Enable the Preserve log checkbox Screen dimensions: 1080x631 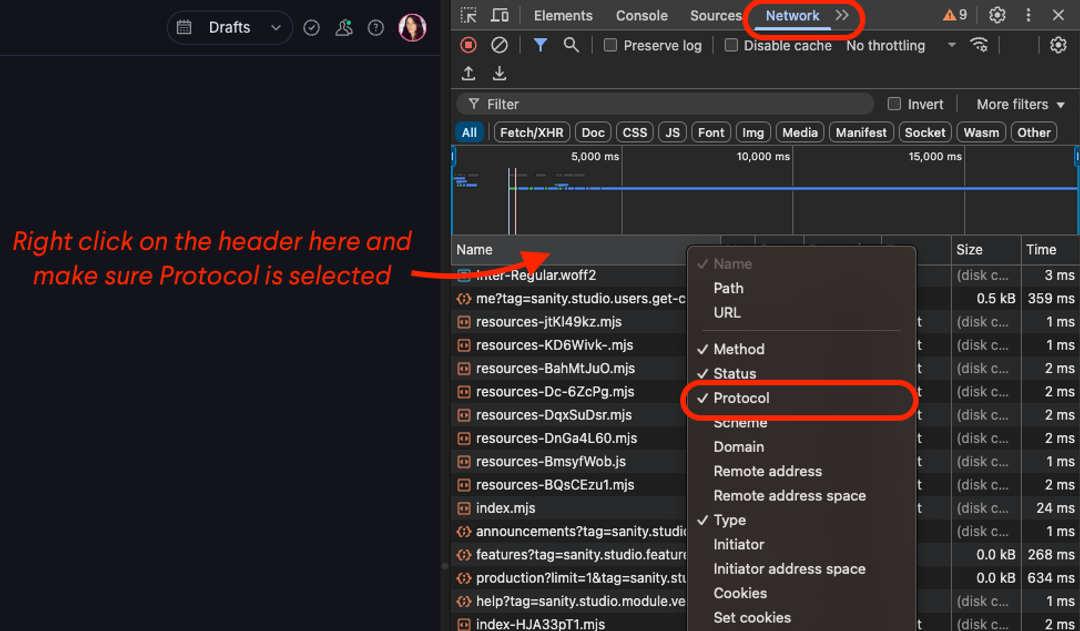tap(609, 45)
